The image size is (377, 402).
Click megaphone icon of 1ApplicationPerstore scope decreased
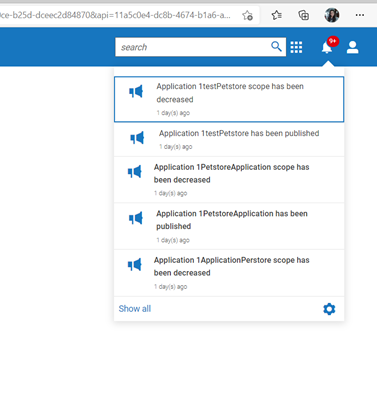pyautogui.click(x=135, y=265)
